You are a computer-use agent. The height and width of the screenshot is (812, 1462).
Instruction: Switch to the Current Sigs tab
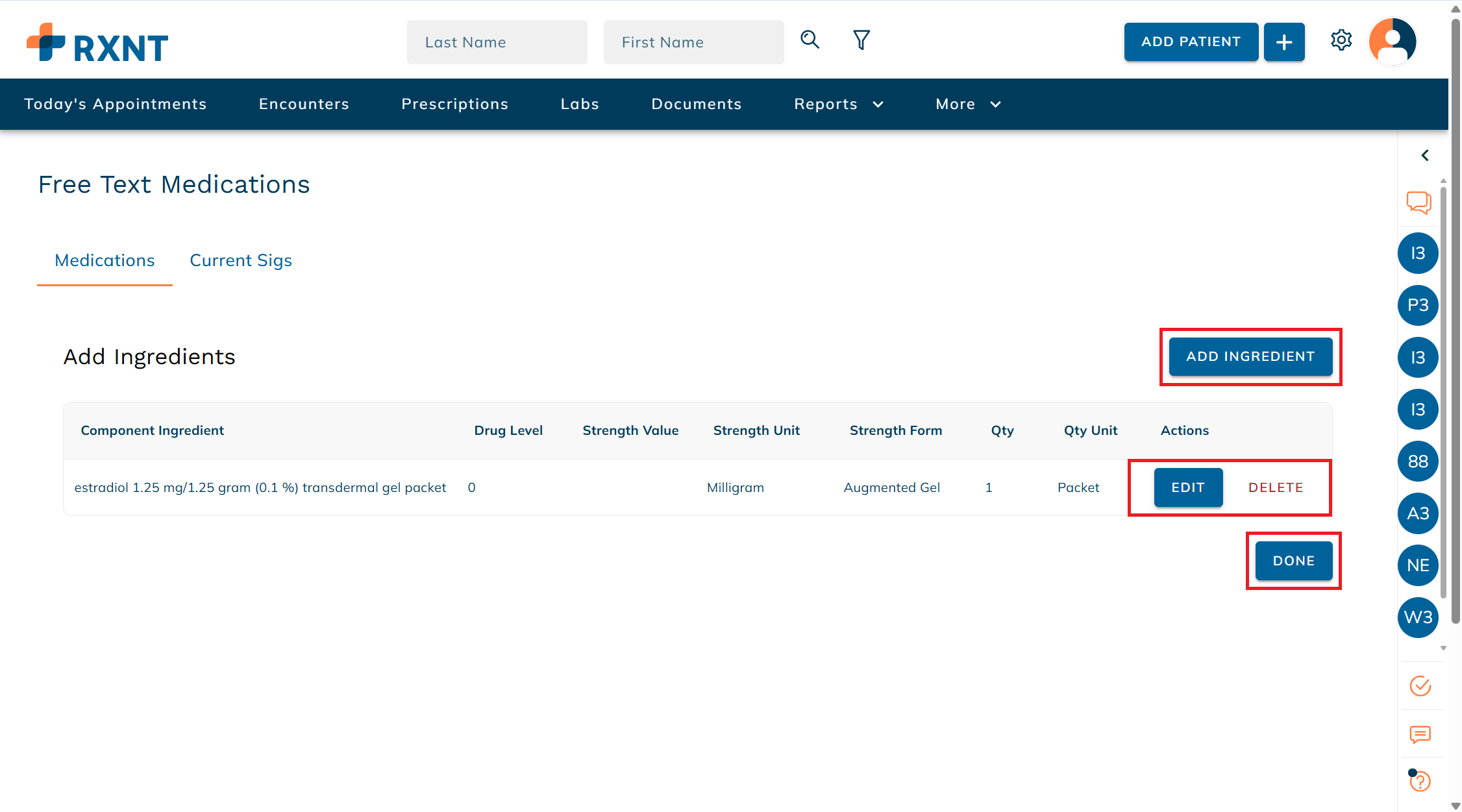click(240, 260)
